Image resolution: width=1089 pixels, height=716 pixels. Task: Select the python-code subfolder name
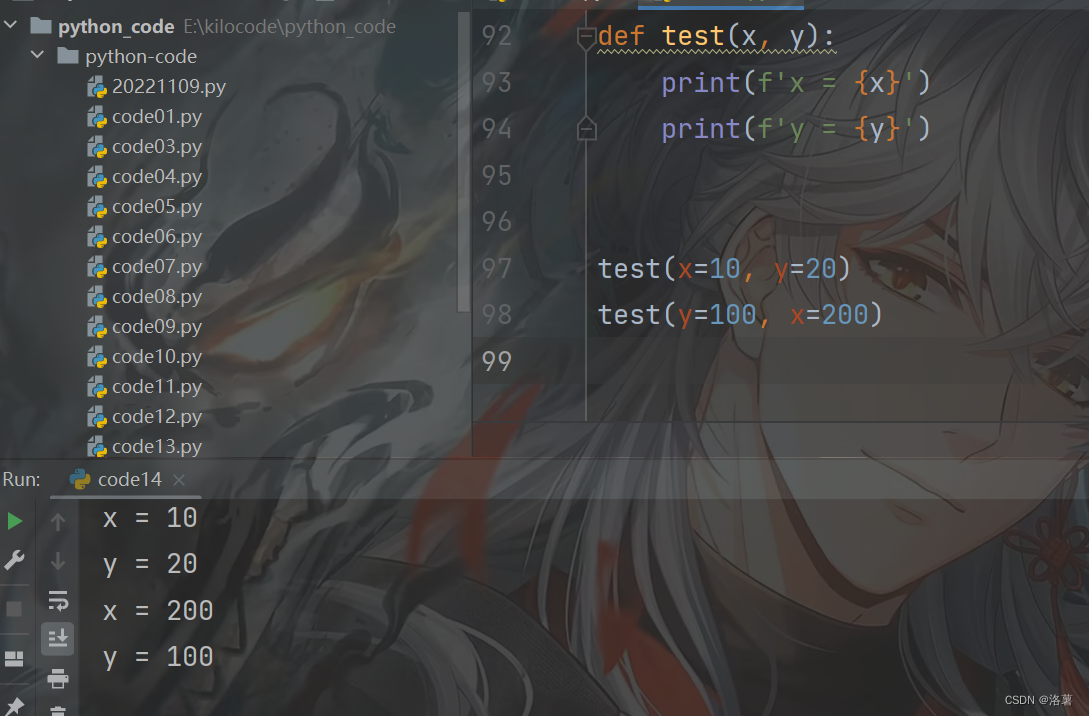pos(141,56)
